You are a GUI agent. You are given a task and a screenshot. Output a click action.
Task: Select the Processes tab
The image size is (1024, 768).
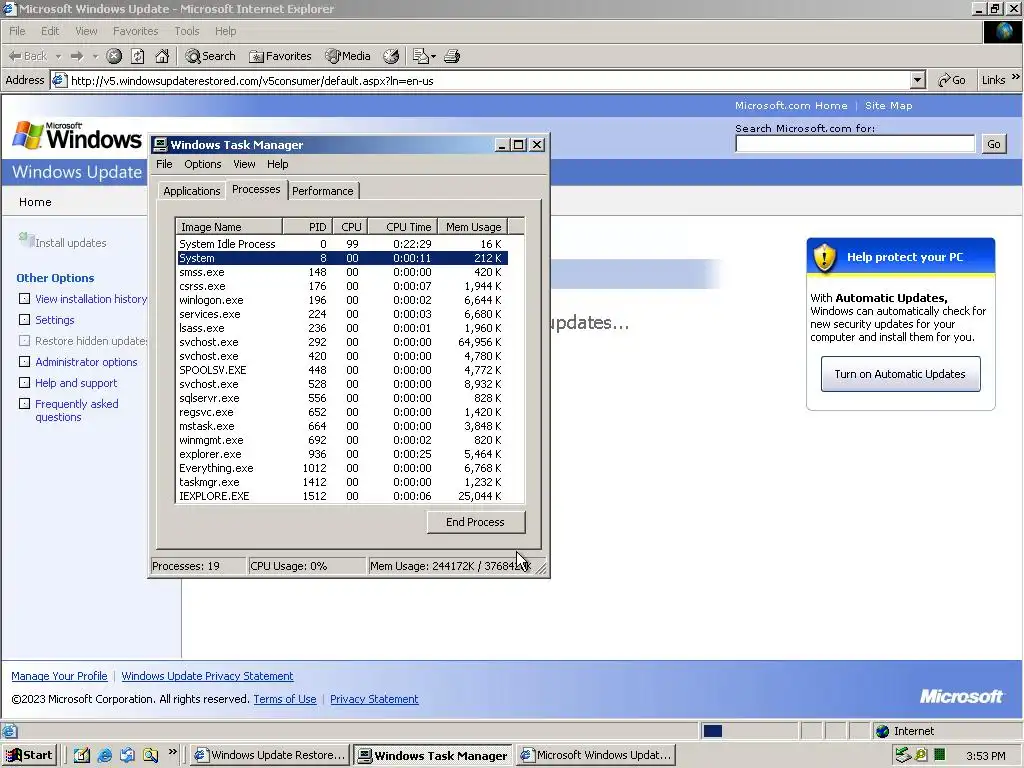point(256,189)
